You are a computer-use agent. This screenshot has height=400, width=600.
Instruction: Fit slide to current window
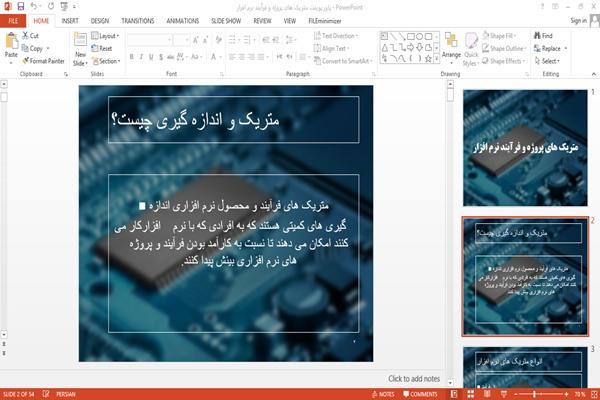tap(594, 394)
